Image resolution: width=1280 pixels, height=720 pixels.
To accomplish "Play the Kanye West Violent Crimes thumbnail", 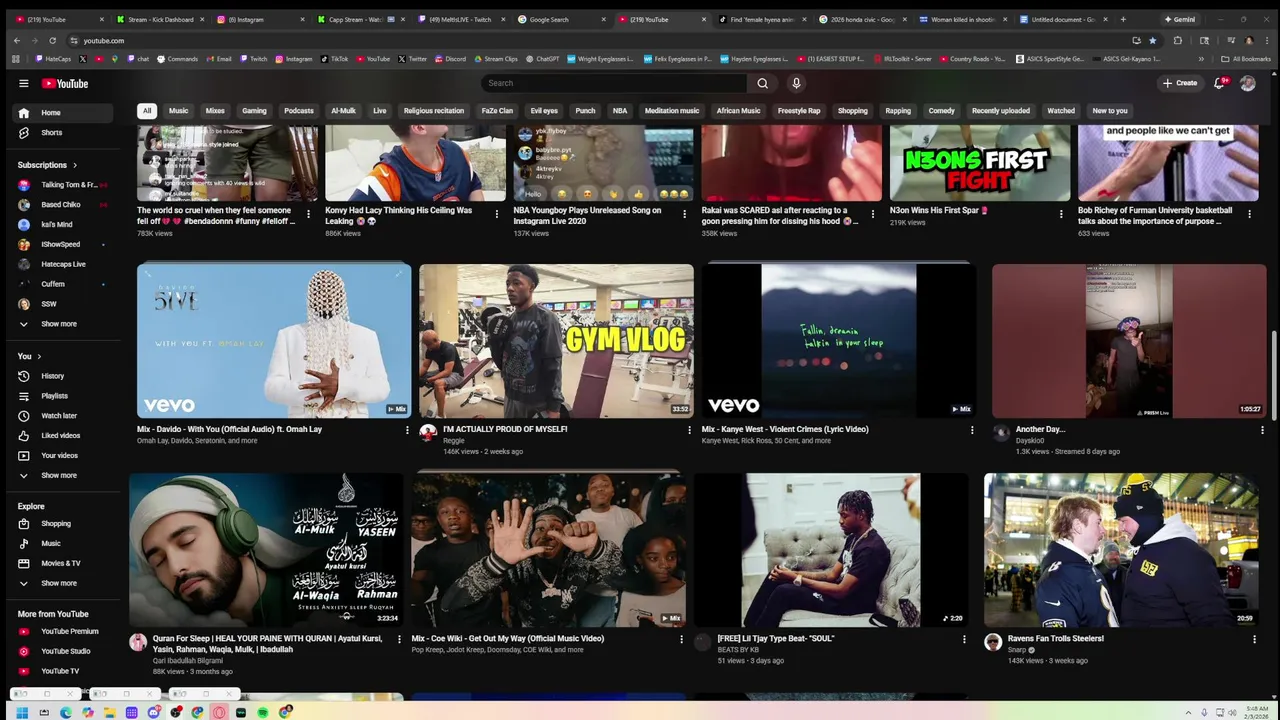I will pyautogui.click(x=839, y=341).
